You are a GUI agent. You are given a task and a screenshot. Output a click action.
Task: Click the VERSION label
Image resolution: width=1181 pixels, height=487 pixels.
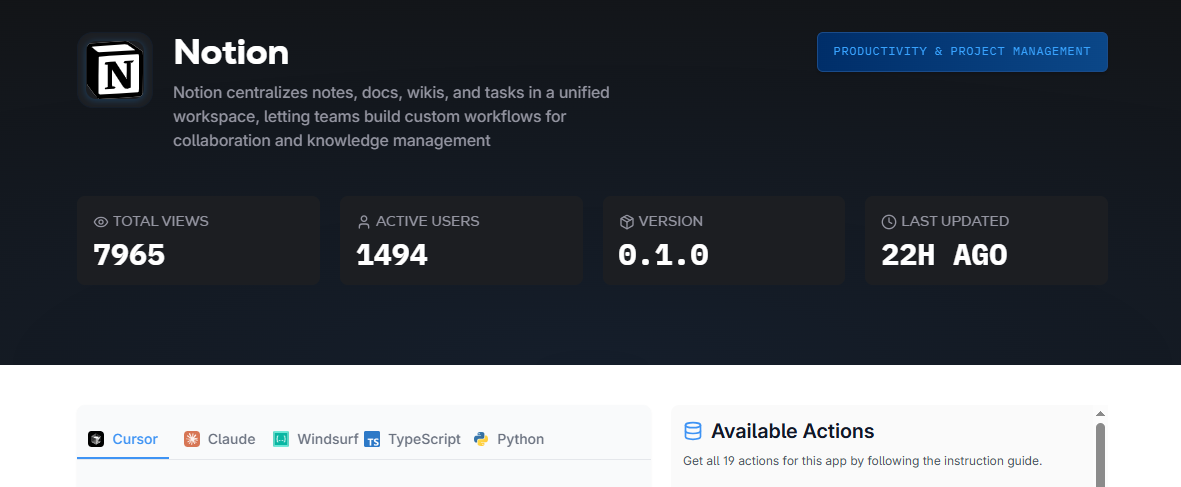point(670,221)
